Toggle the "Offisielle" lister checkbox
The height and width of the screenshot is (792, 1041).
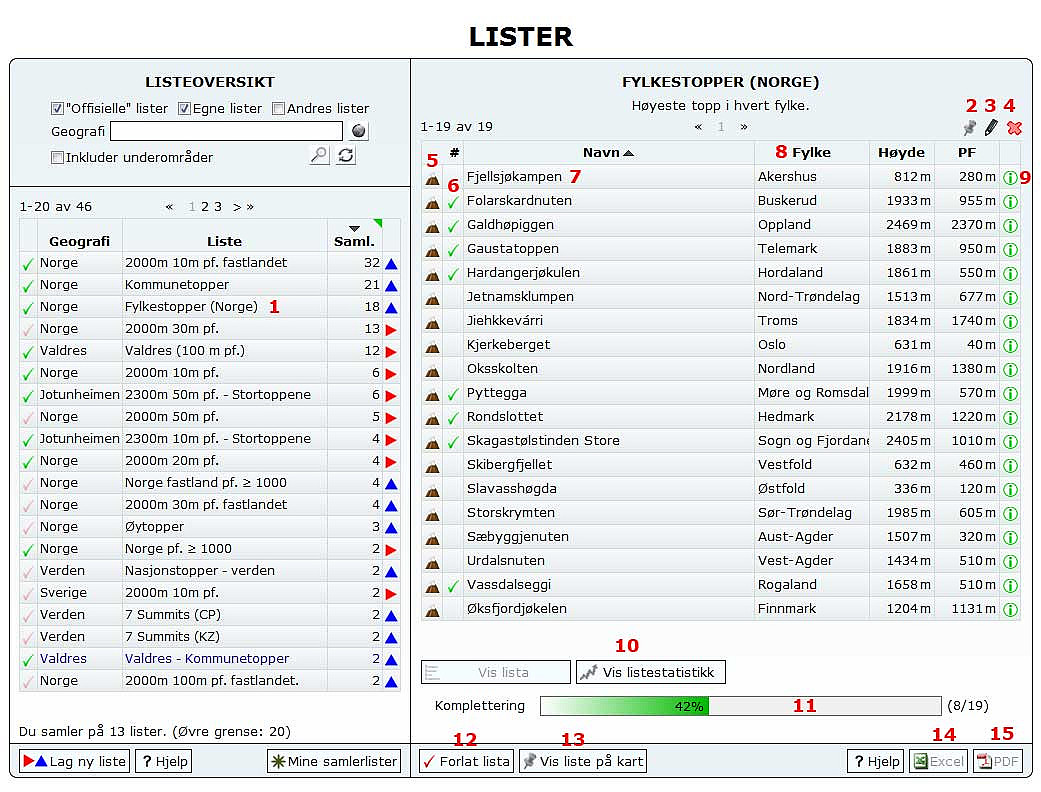[57, 108]
